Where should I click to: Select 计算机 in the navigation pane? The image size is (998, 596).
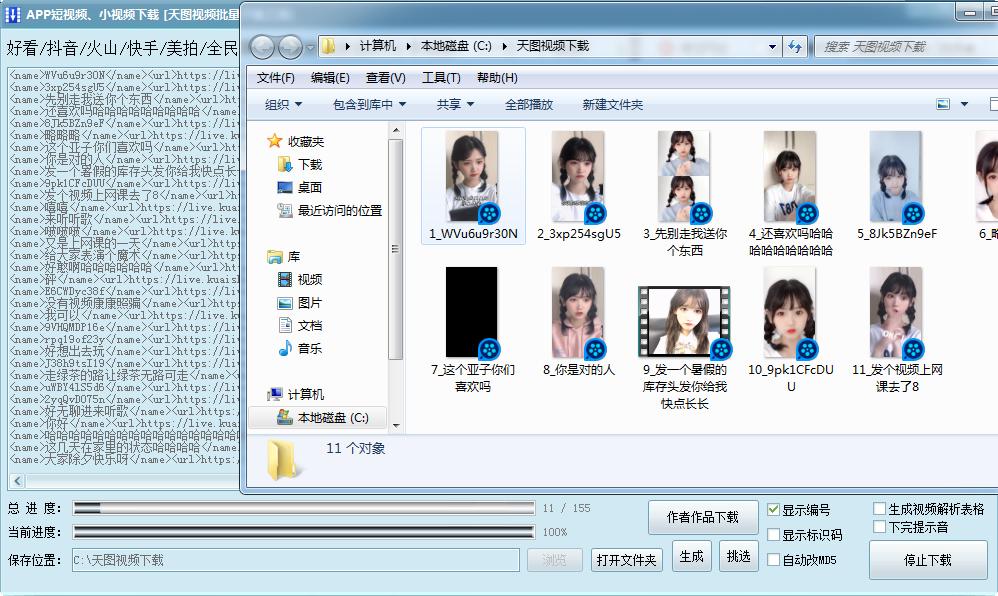point(295,394)
